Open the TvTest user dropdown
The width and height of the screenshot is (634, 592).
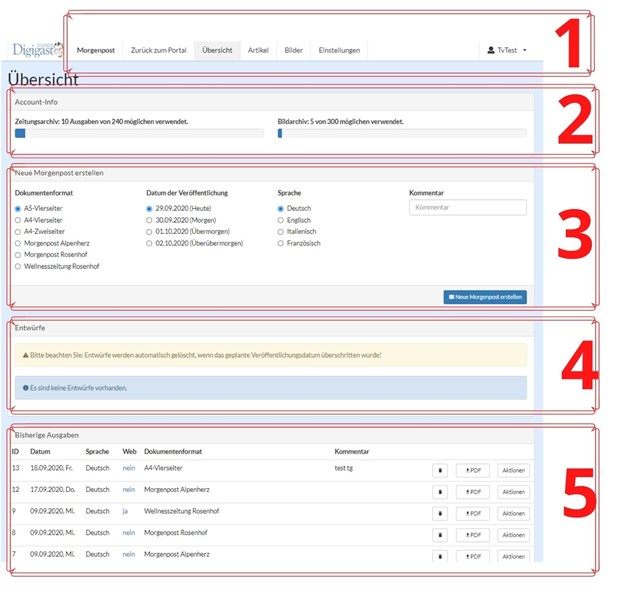[x=506, y=50]
